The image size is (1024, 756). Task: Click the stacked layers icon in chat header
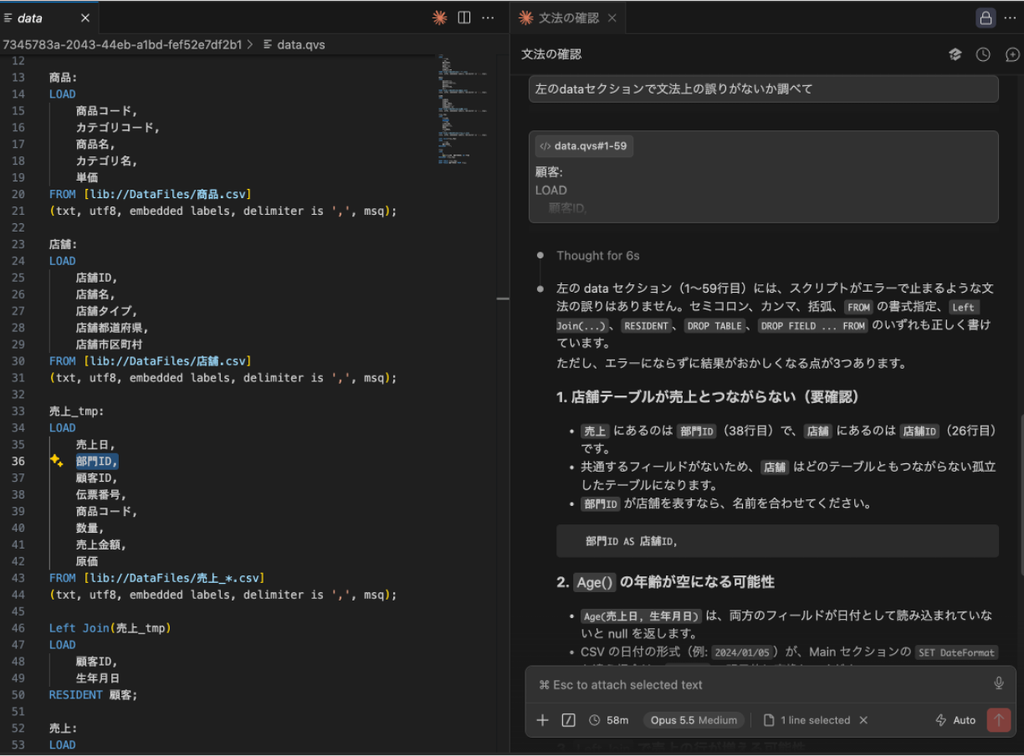[955, 55]
